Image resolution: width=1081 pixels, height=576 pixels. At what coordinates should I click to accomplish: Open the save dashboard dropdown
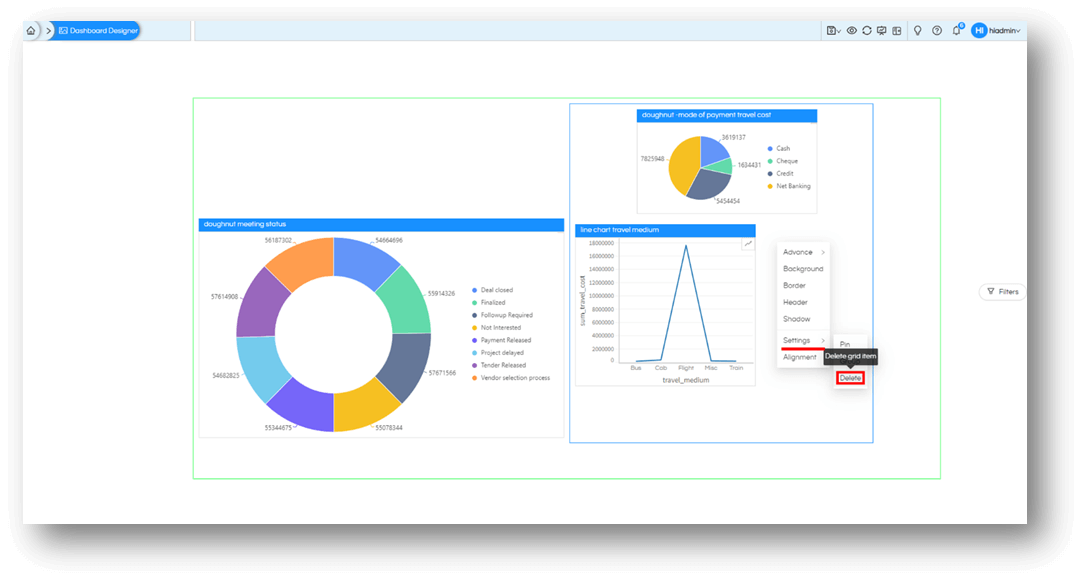click(834, 30)
